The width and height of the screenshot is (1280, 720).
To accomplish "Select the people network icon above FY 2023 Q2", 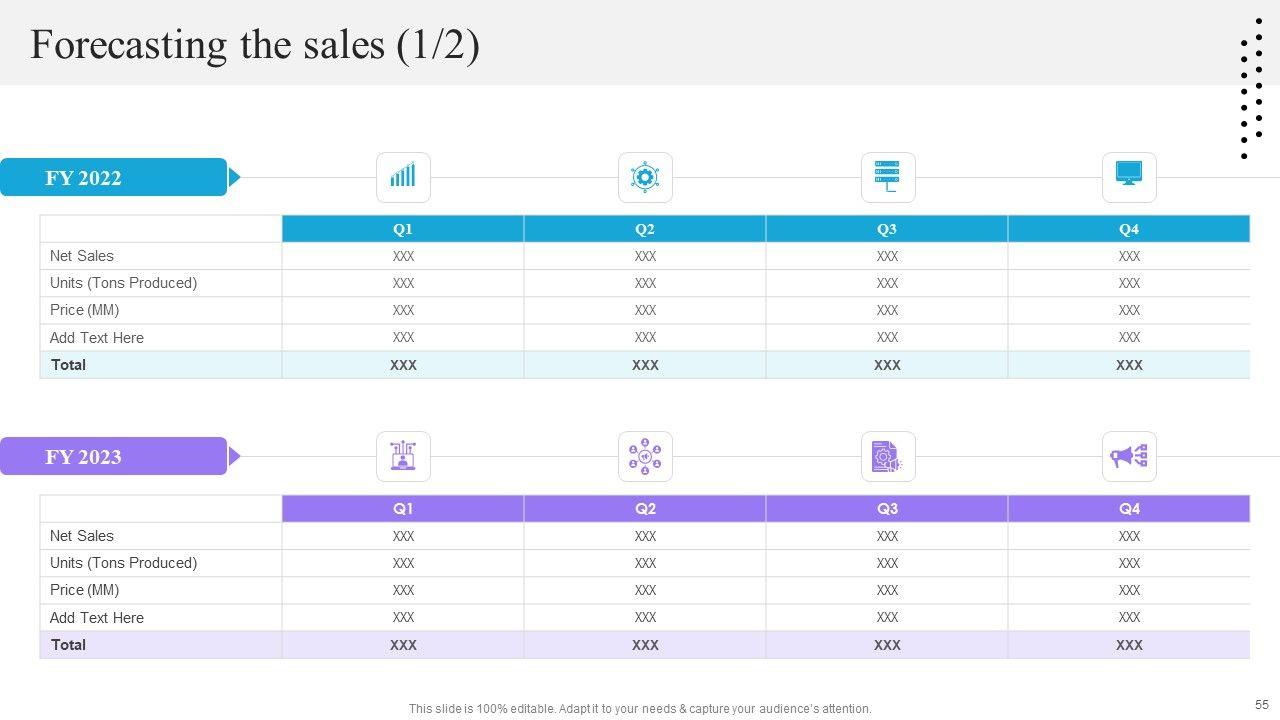I will (645, 457).
